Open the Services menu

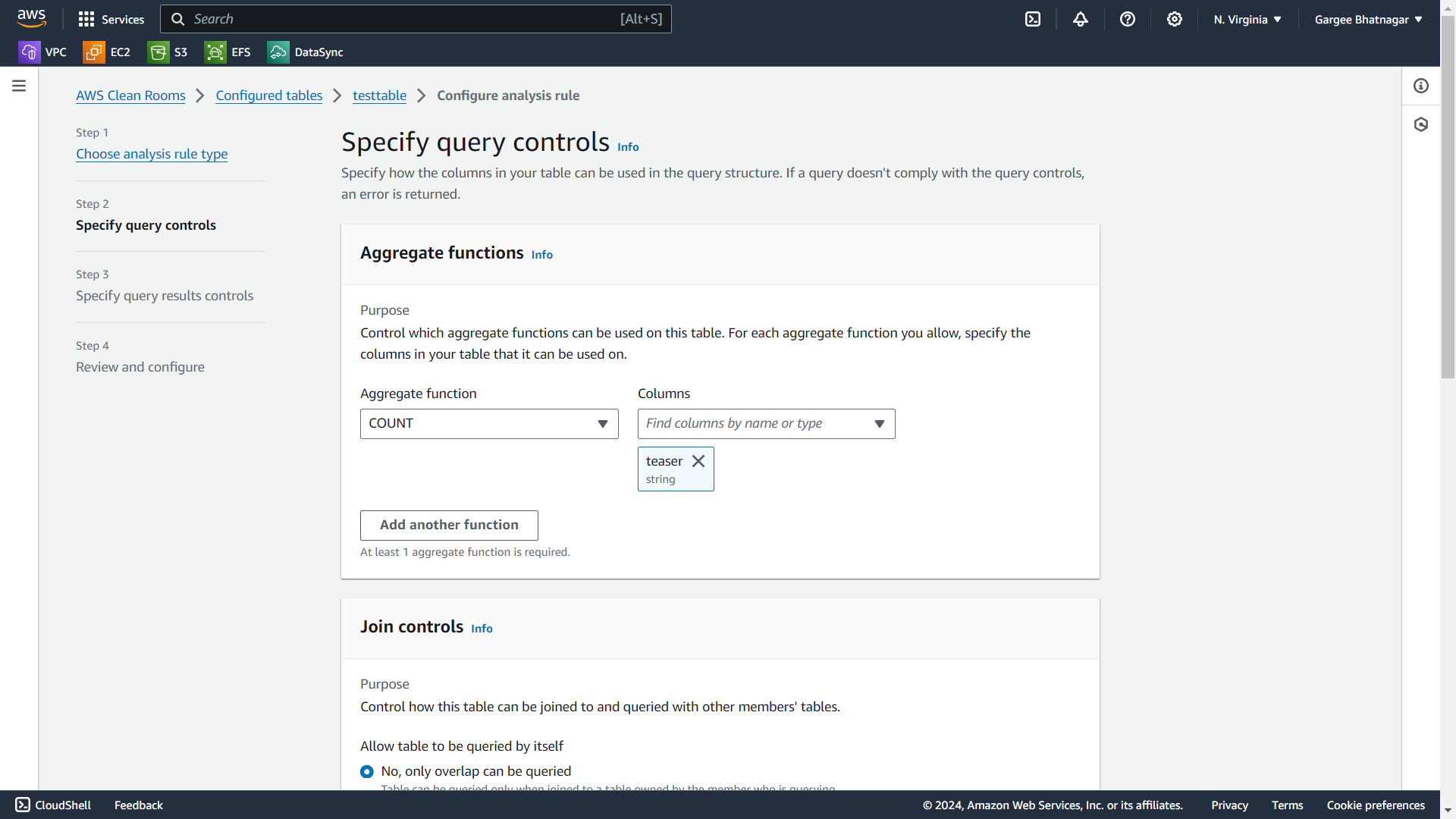(x=111, y=19)
